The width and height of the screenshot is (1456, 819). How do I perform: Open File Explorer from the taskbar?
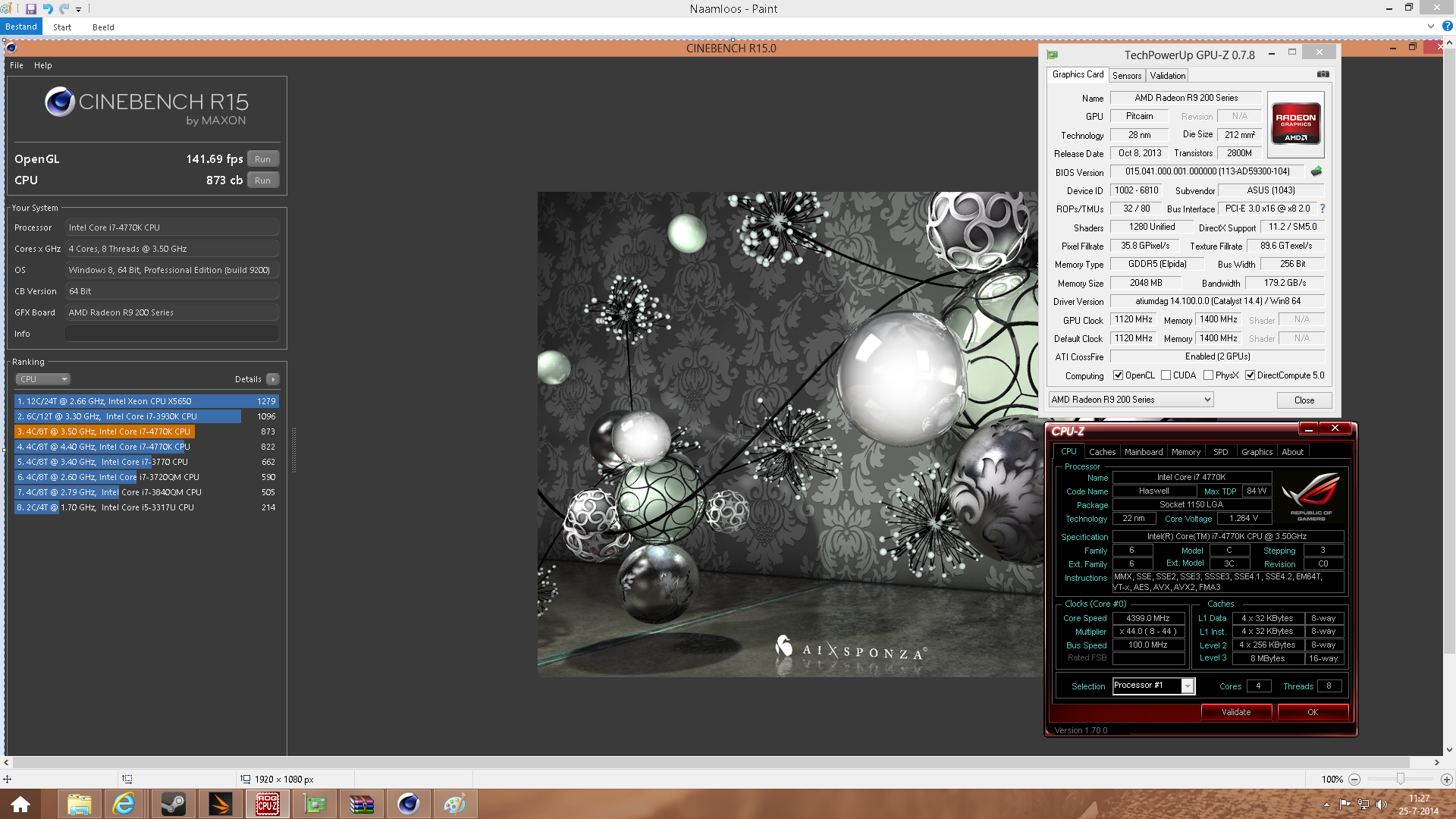79,804
